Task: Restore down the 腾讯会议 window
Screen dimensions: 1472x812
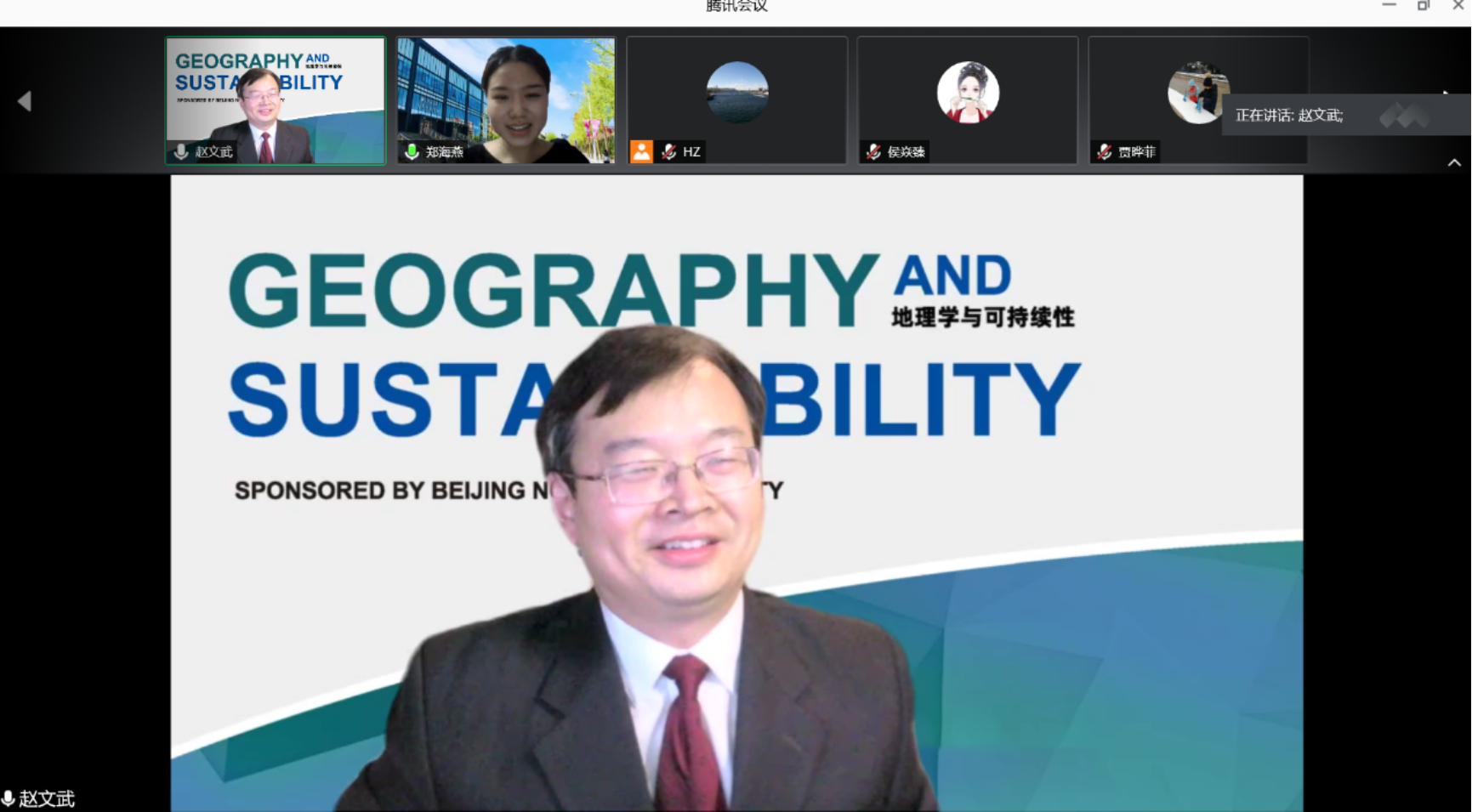Action: point(1423,6)
